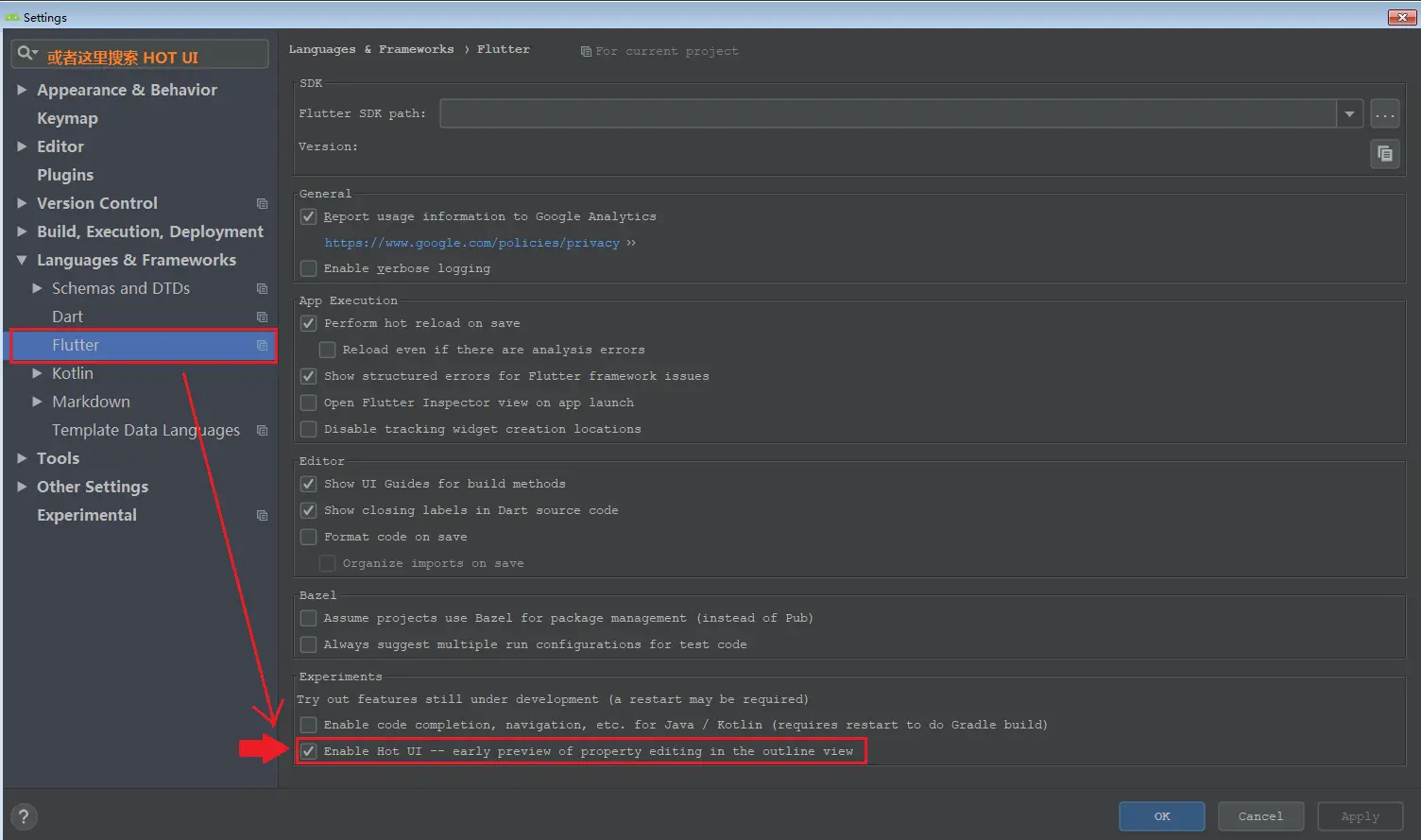Screen dimensions: 1421x840
Task: Click the copy Flutter version icon
Action: [1385, 153]
